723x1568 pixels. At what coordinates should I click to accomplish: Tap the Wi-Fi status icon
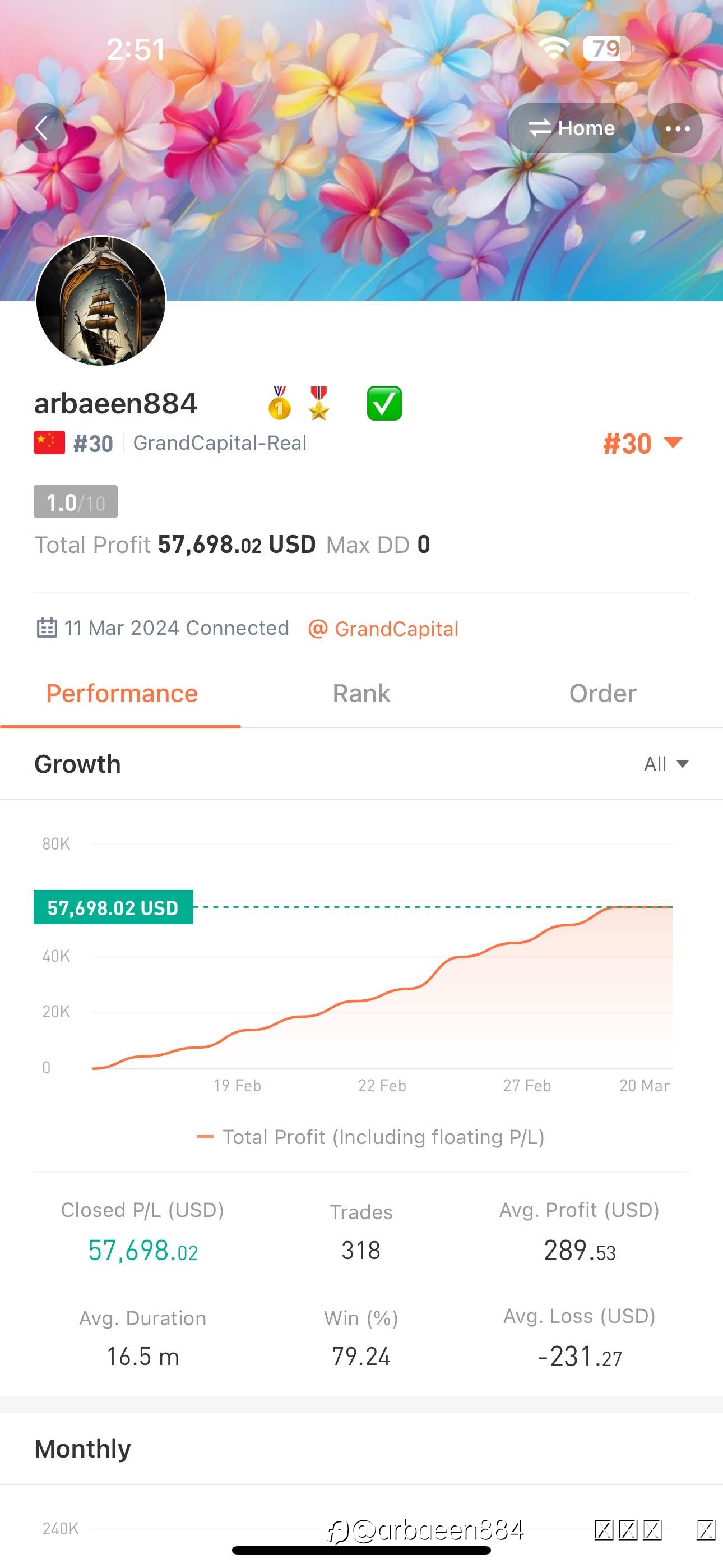554,48
